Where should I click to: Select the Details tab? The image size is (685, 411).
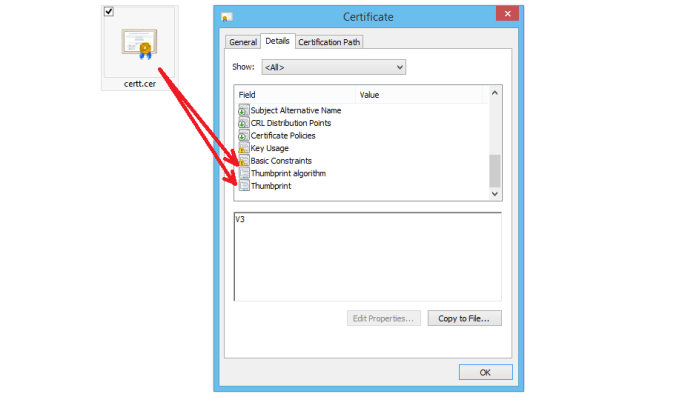pos(277,41)
